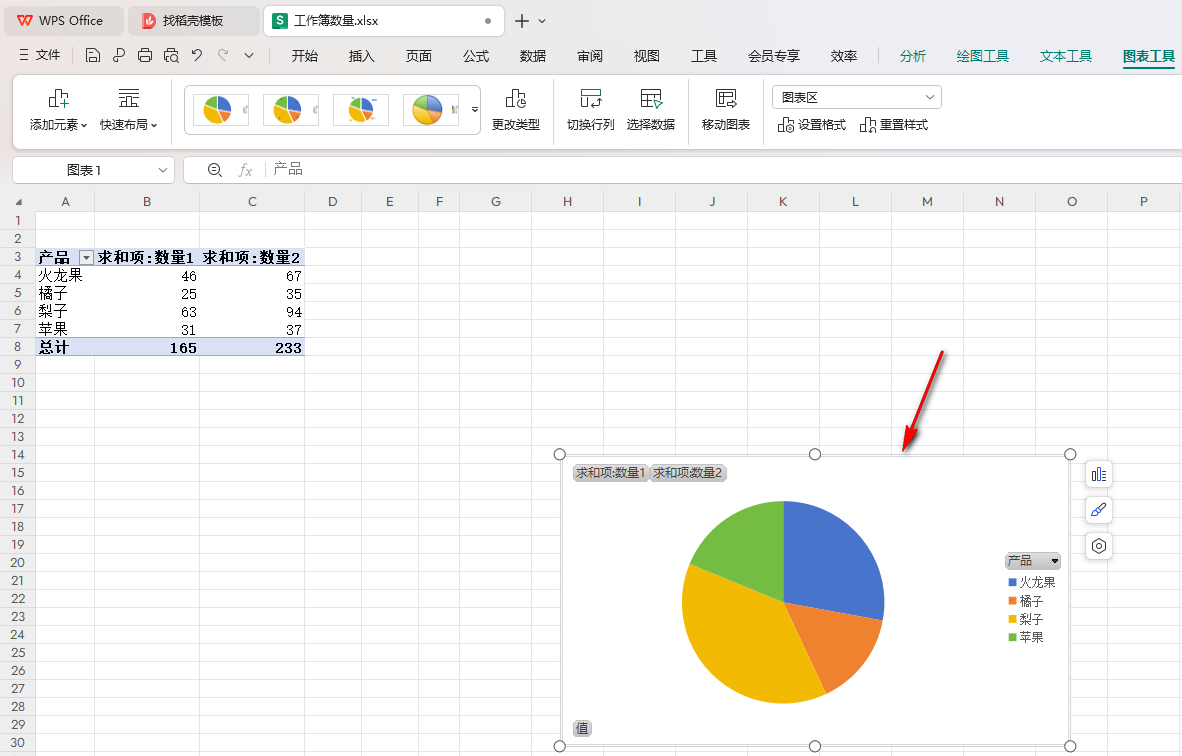The height and width of the screenshot is (756, 1182).
Task: Open the chart area (图表区) element dropdown
Action: point(857,97)
